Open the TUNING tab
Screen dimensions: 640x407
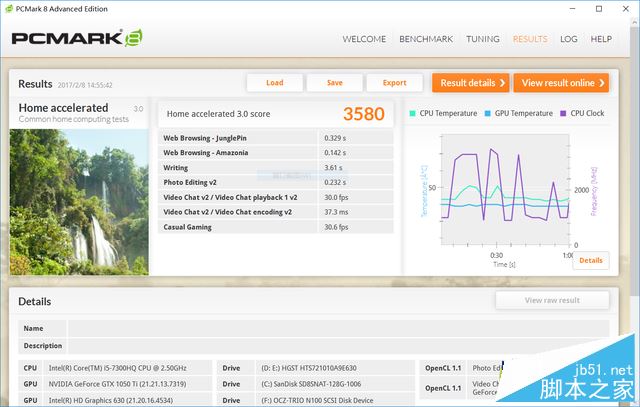pos(483,39)
